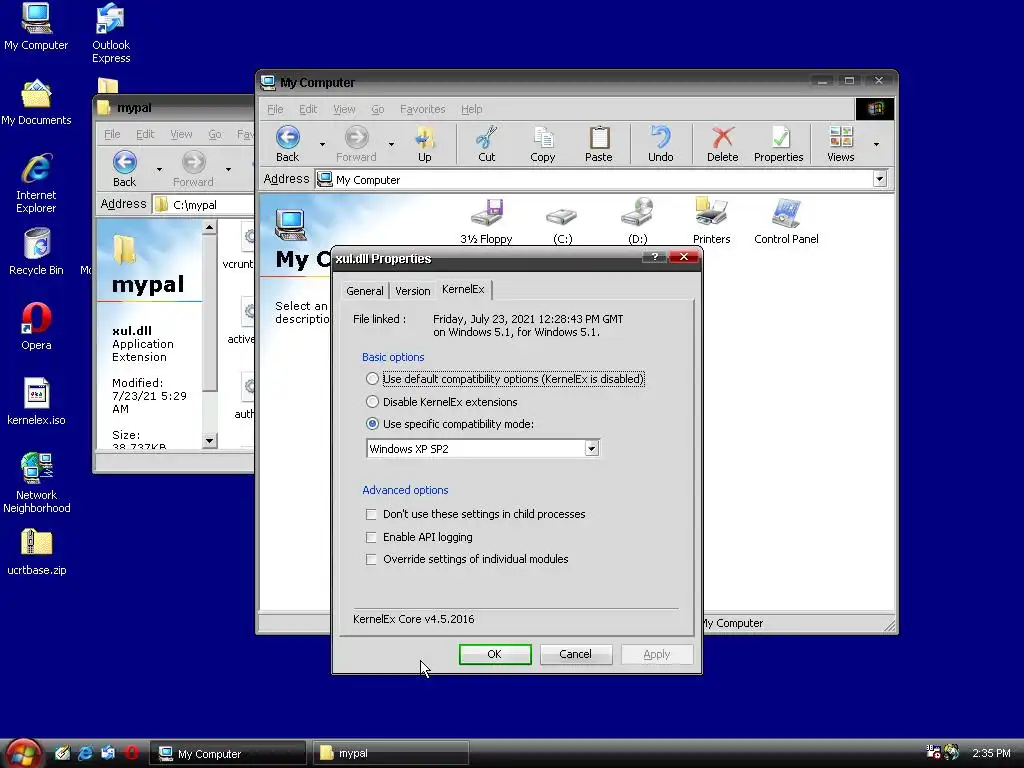1024x768 pixels.
Task: Click the mypal address field C:\mypal
Action: click(x=204, y=204)
